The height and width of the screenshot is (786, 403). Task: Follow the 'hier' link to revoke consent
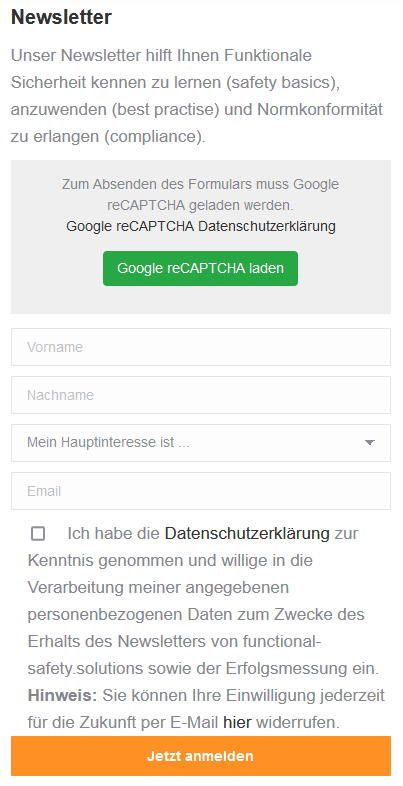(x=237, y=723)
